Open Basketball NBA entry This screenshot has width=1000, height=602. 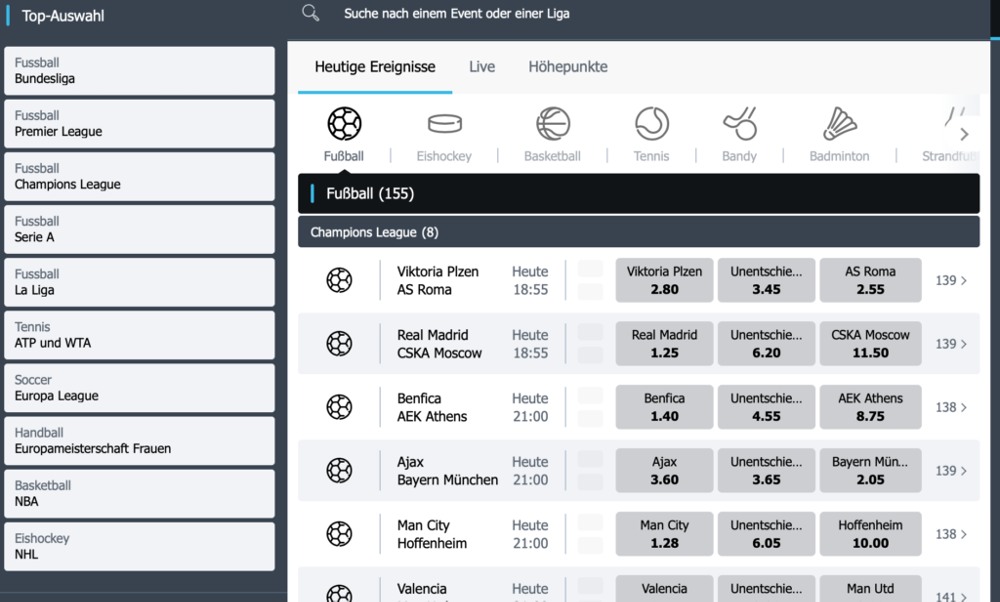(140, 494)
